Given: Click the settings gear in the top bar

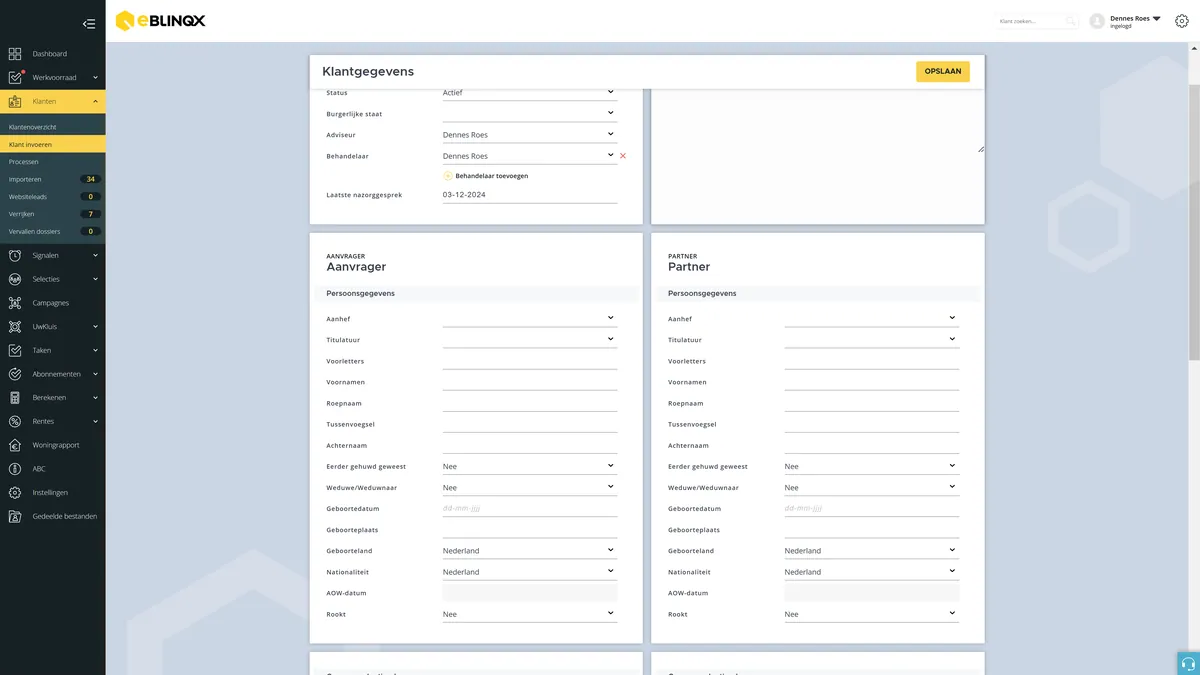Looking at the screenshot, I should (1182, 21).
